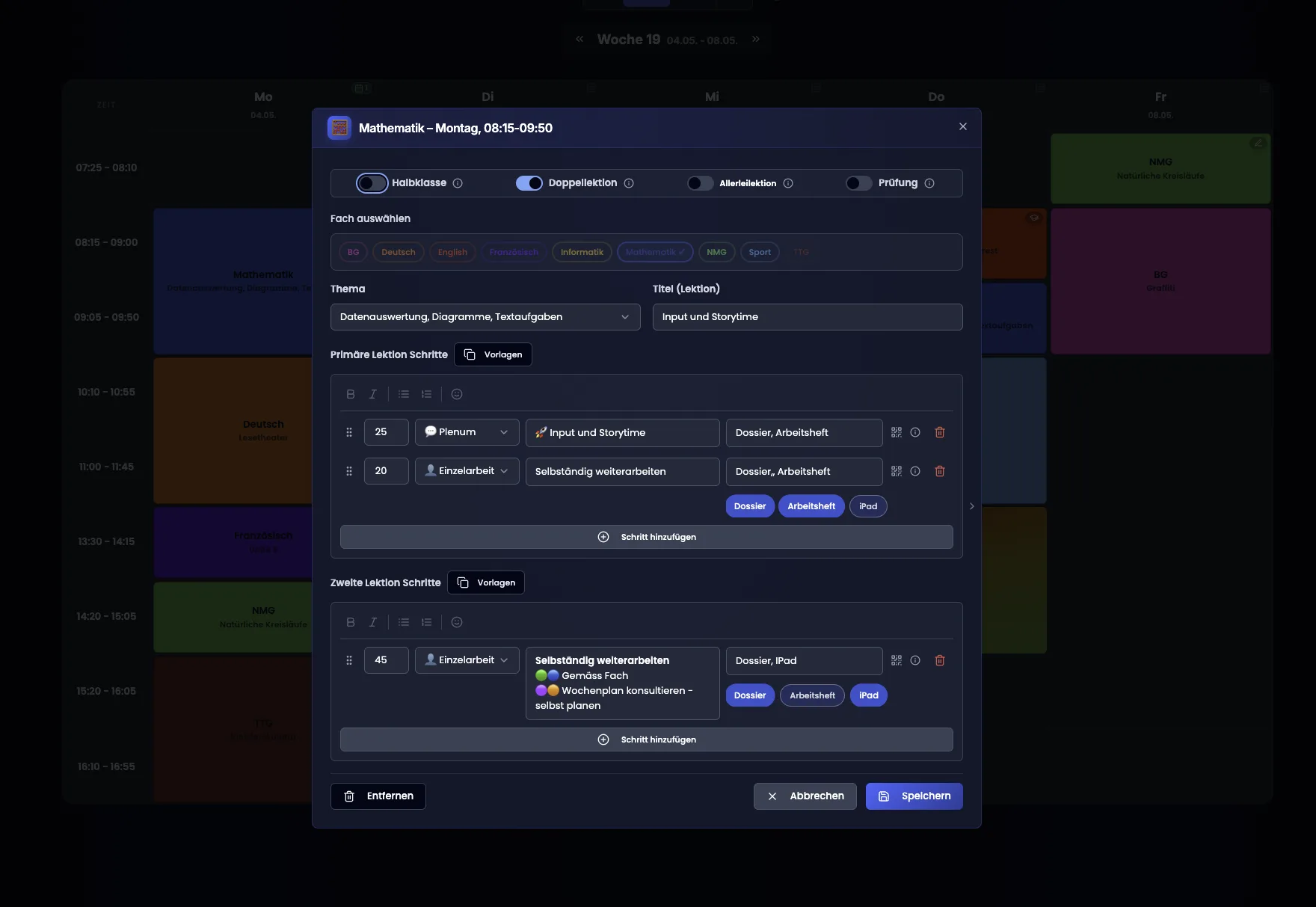
Task: Click drag handle of 20-minute step
Action: 349,471
